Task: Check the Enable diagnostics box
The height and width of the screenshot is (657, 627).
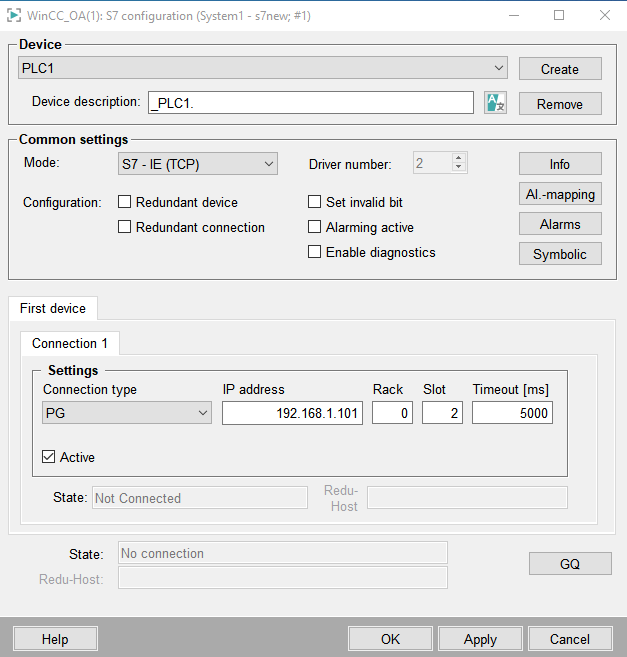Action: coord(315,252)
